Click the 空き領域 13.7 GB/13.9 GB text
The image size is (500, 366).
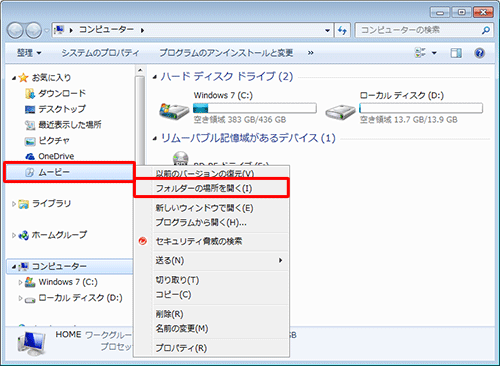tap(409, 120)
